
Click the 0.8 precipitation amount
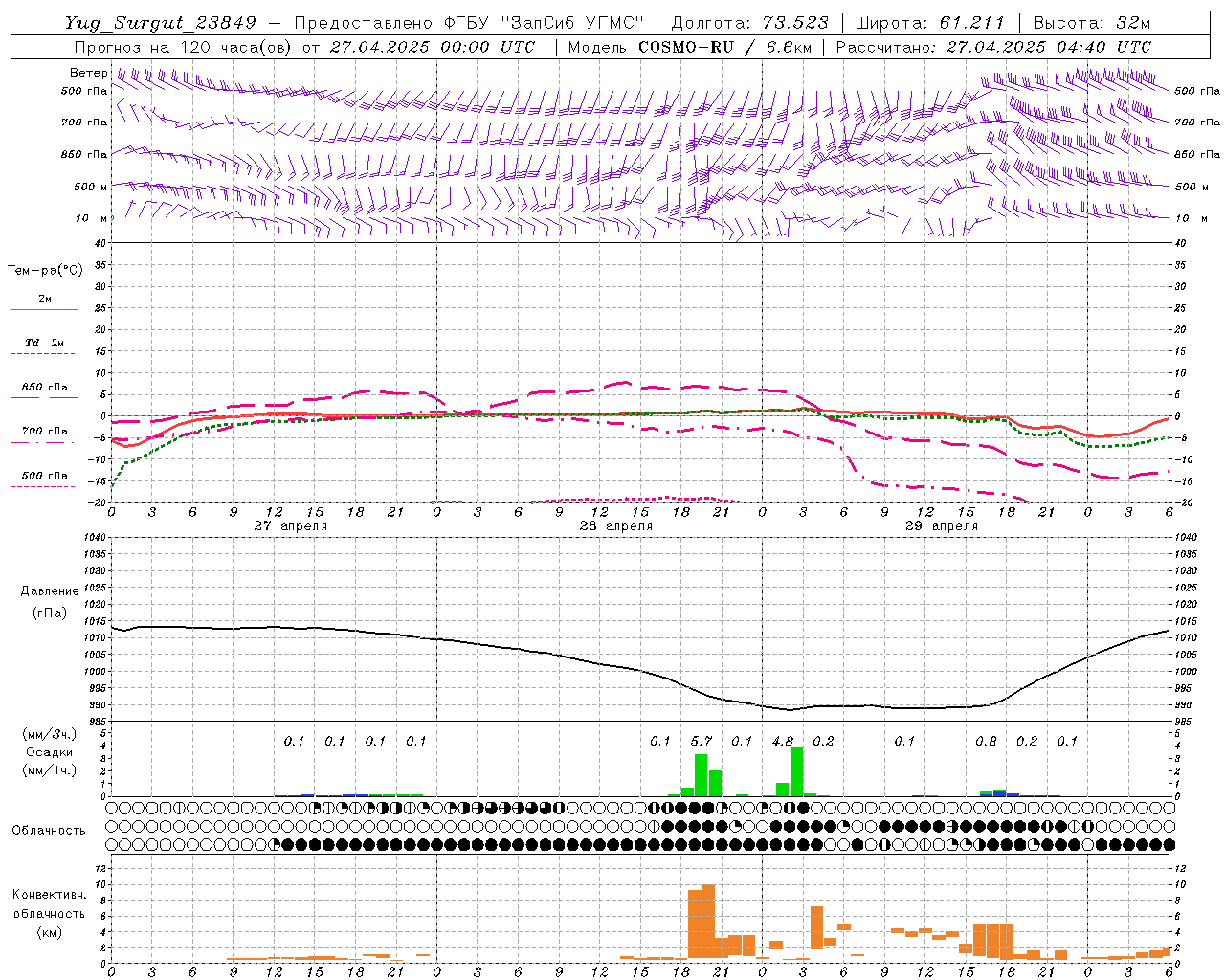click(986, 742)
